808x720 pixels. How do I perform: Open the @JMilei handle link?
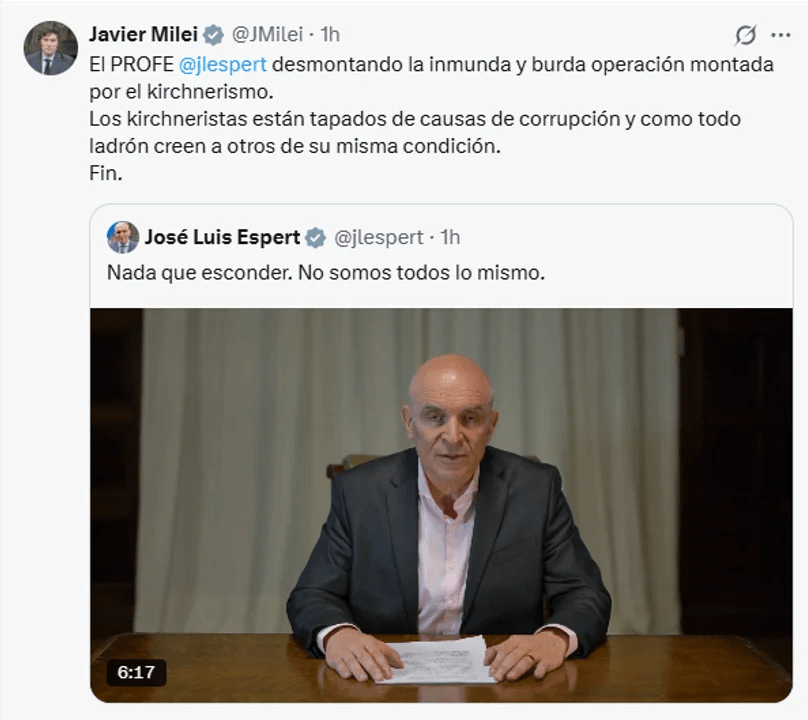(x=267, y=35)
